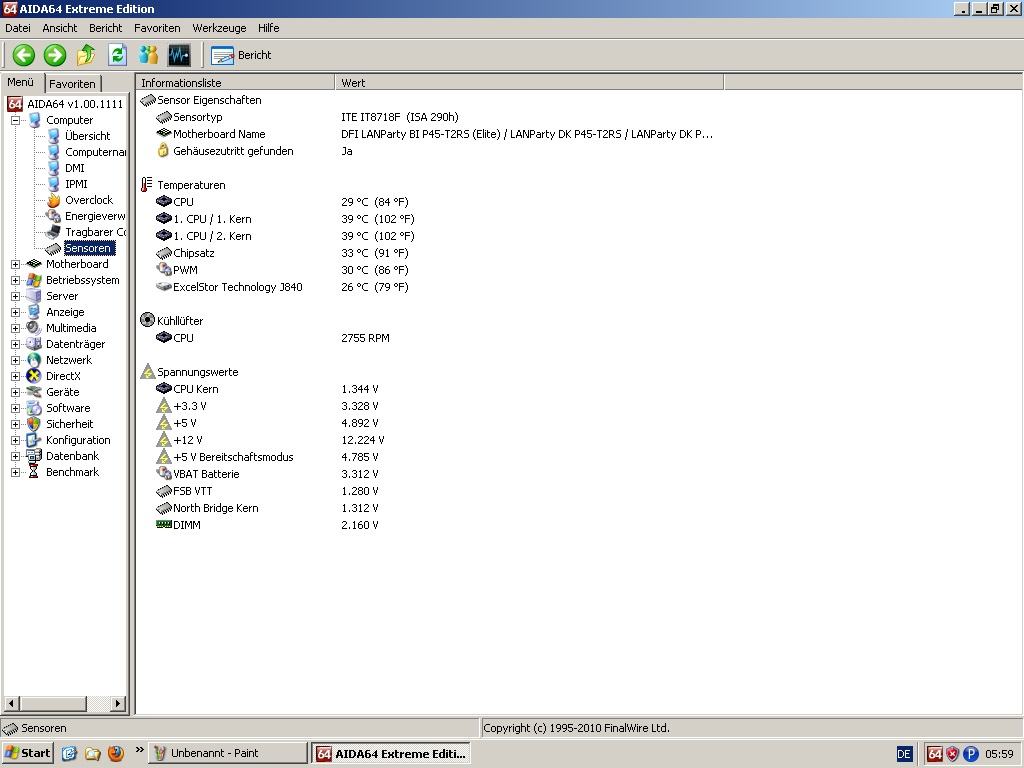Click the Software tree icon
1024x768 pixels.
[33, 408]
